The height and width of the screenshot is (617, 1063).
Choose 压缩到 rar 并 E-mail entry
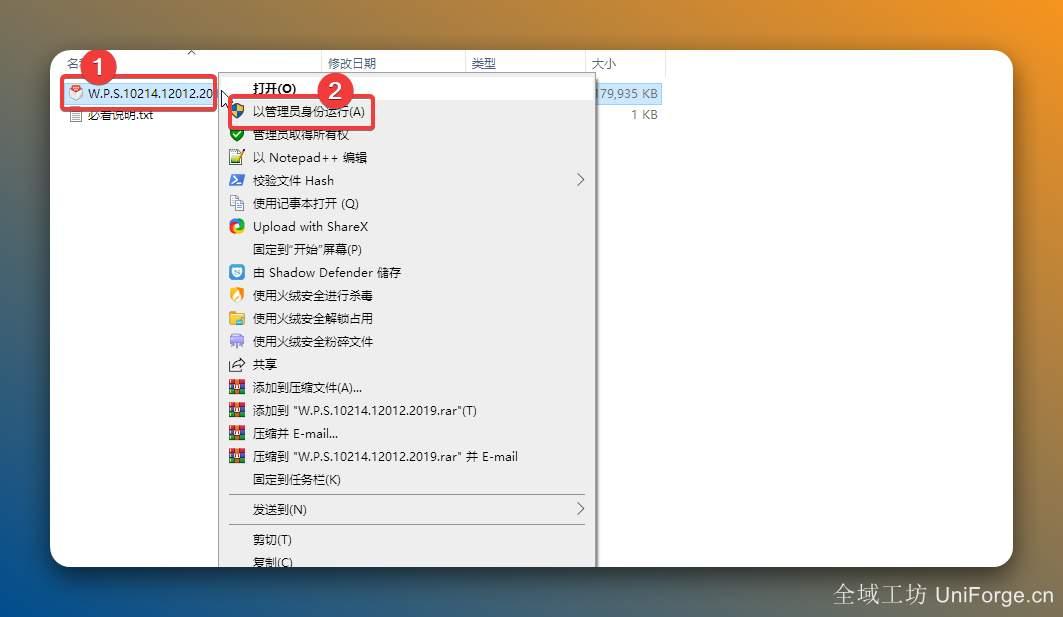point(385,457)
